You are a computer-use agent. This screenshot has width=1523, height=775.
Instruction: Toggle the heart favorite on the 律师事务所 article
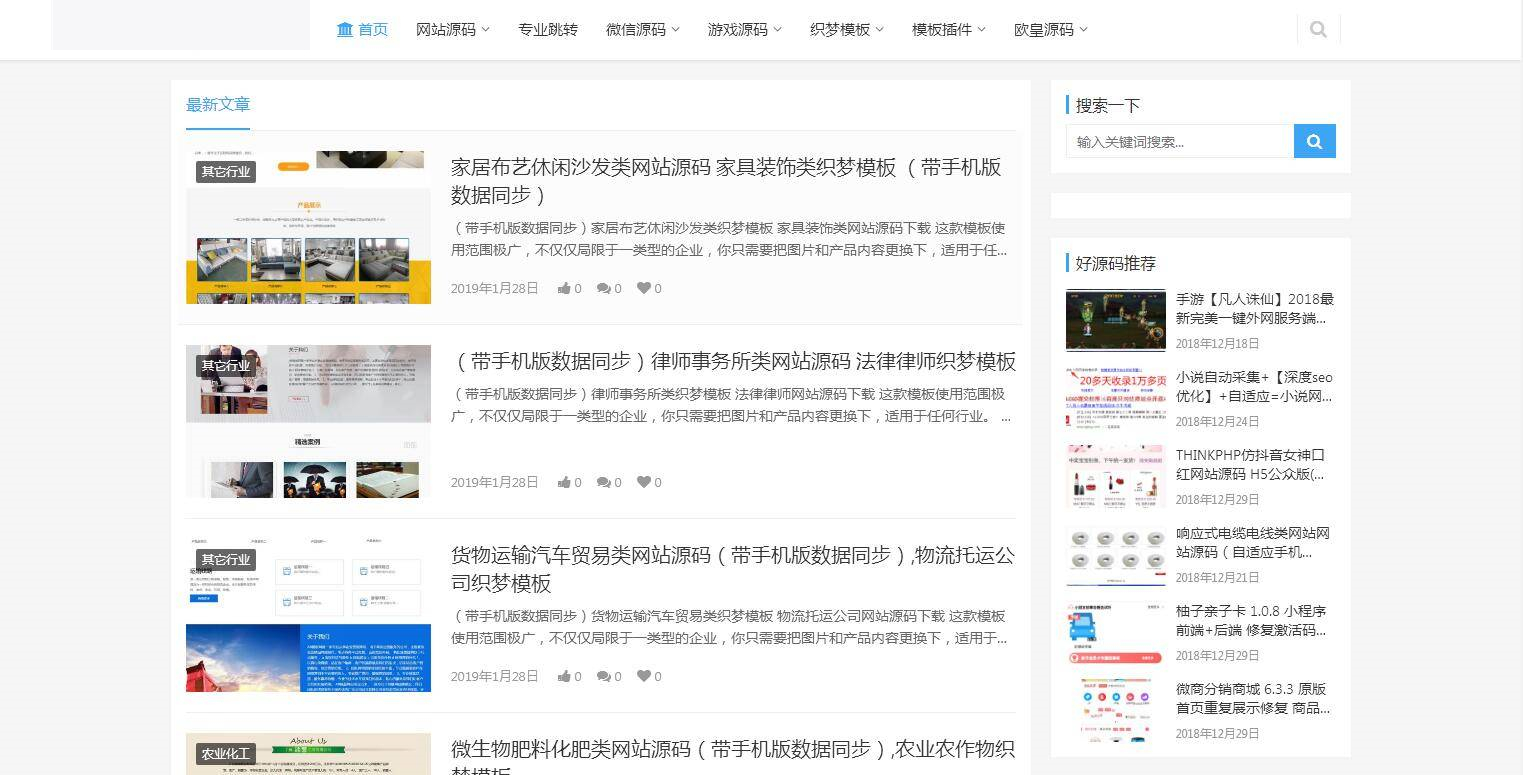642,482
